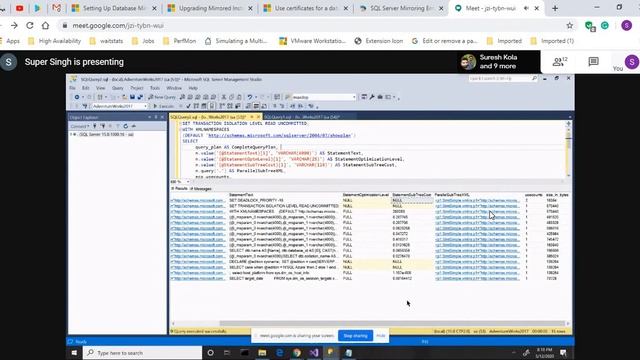Image resolution: width=640 pixels, height=360 pixels.
Task: Click the Parse checkmark icon
Action: [188, 106]
